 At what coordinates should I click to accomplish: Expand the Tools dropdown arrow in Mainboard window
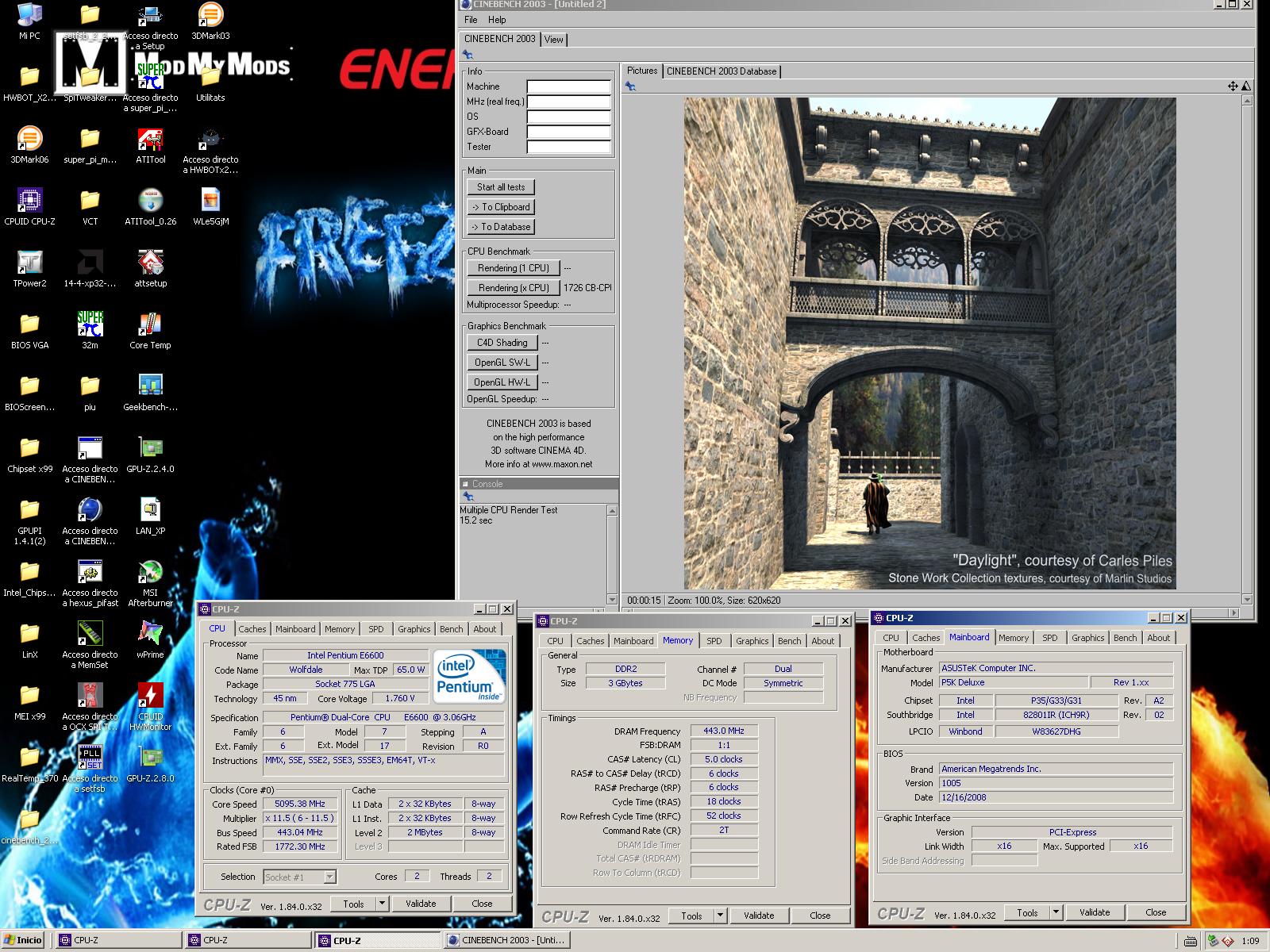click(x=1056, y=912)
